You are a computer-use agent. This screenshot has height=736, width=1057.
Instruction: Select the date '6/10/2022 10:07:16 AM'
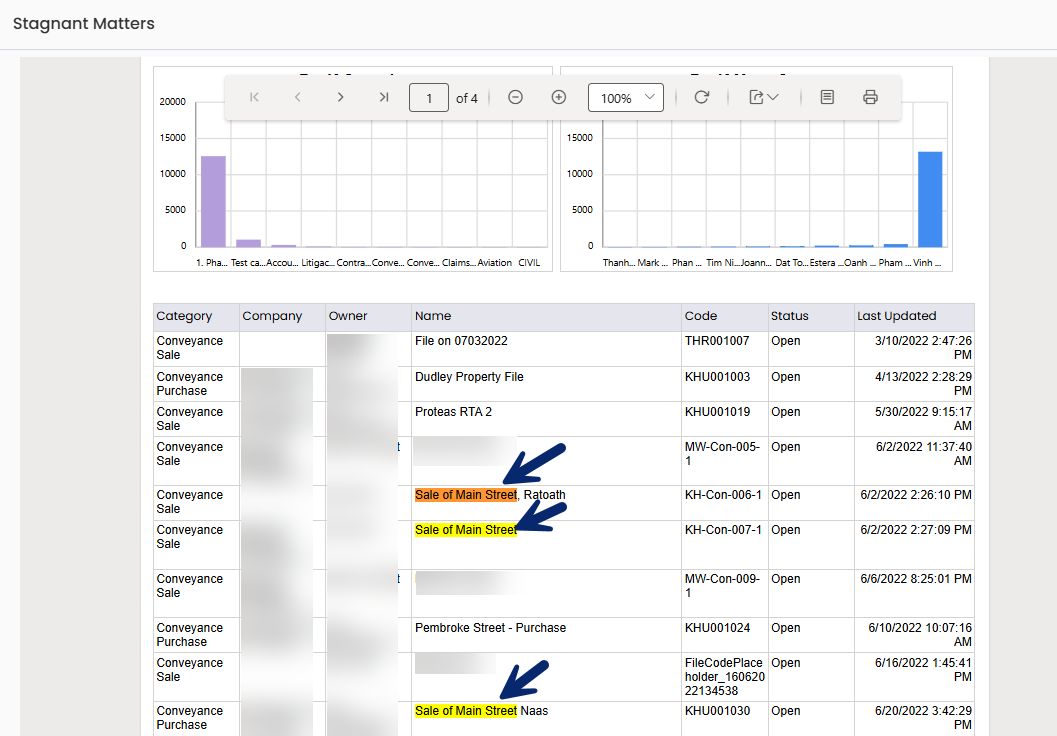pos(920,635)
